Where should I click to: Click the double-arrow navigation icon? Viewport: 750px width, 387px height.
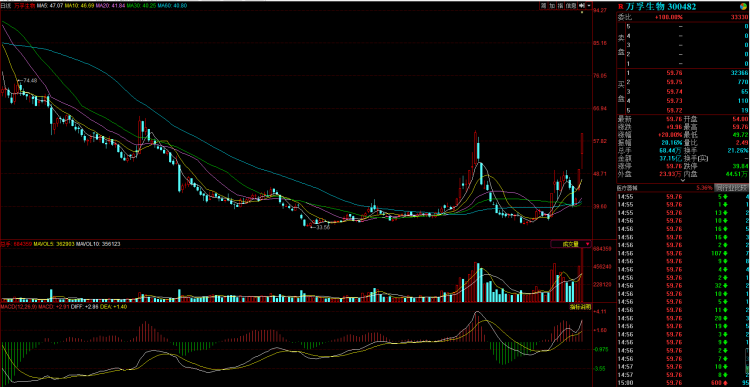coord(582,6)
